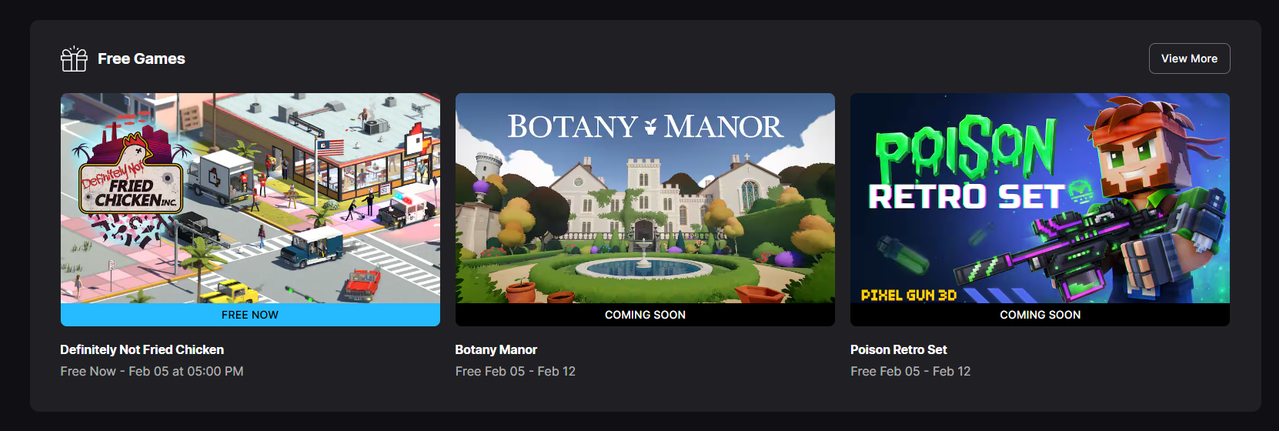Open the Botany Manor title link
The width and height of the screenshot is (1279, 431).
(496, 350)
